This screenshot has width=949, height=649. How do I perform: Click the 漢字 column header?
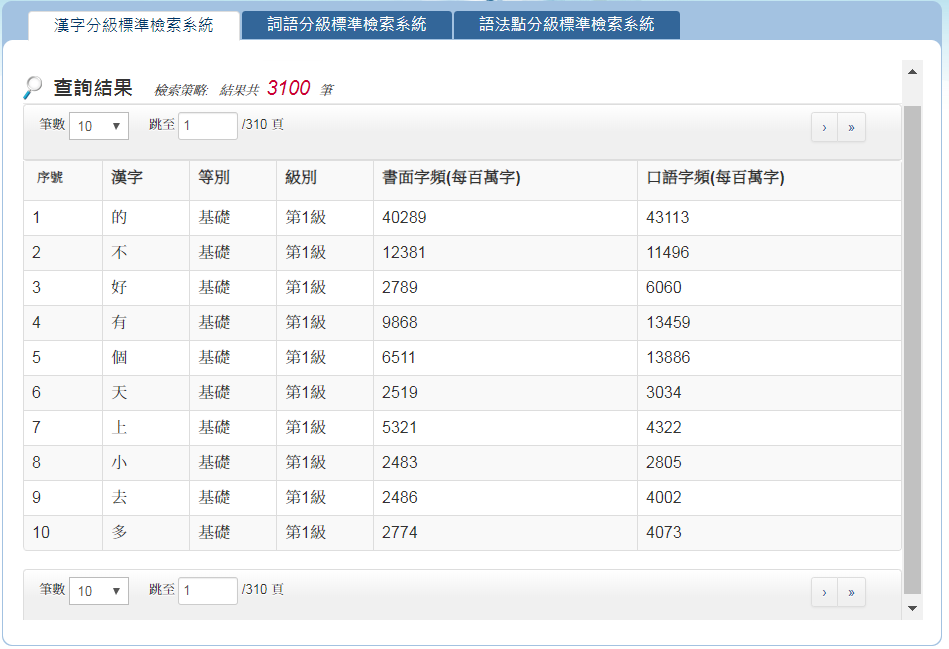point(127,178)
